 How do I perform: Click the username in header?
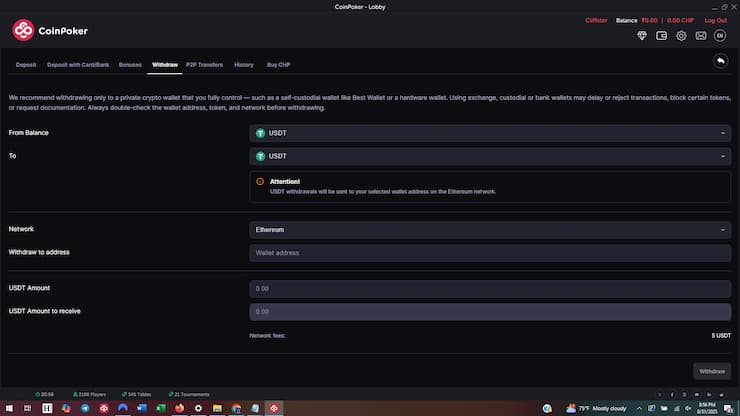pyautogui.click(x=596, y=20)
